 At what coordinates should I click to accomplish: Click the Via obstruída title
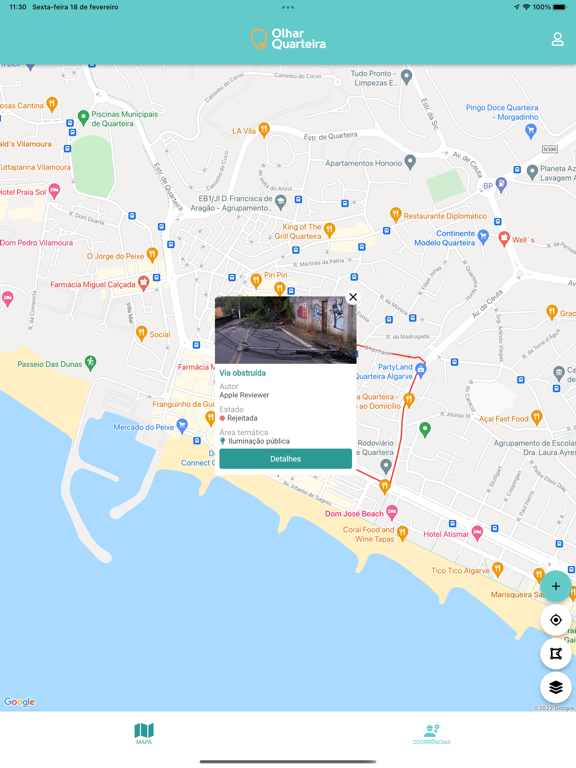coord(242,373)
